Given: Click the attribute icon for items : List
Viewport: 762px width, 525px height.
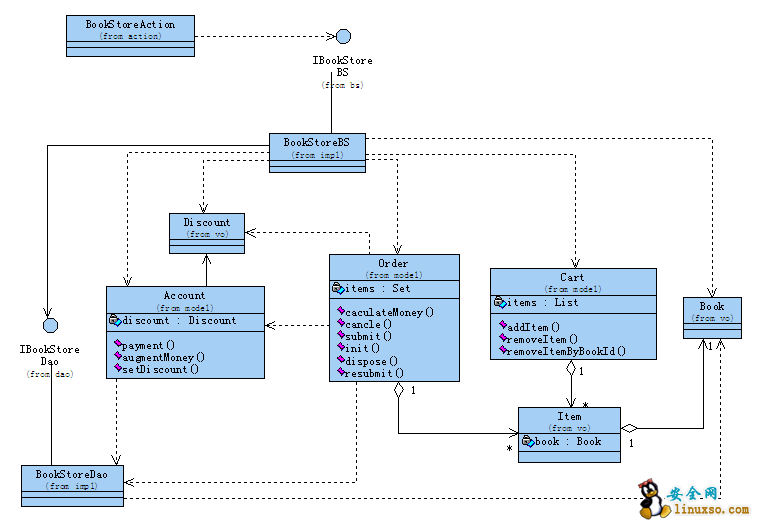Looking at the screenshot, I should point(499,303).
